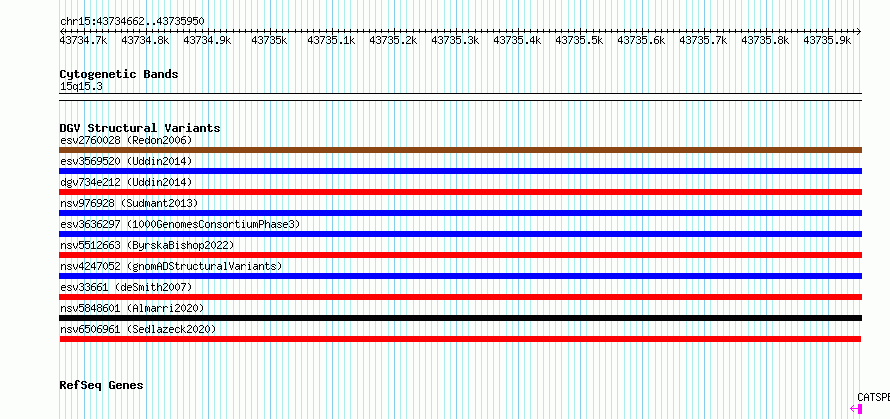Click the 43735.4k ruler tick label
This screenshot has width=890, height=419.
point(517,40)
